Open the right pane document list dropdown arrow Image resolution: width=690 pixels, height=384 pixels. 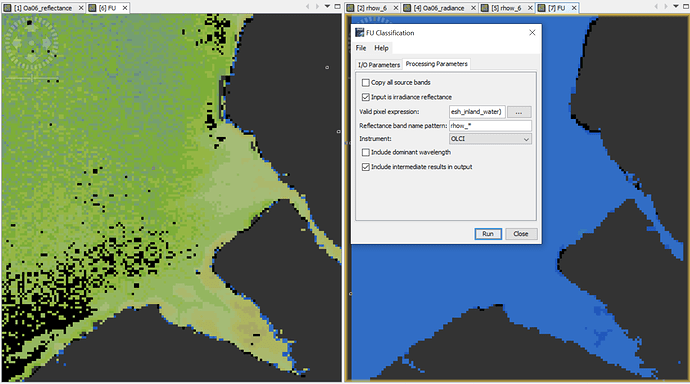coord(675,7)
